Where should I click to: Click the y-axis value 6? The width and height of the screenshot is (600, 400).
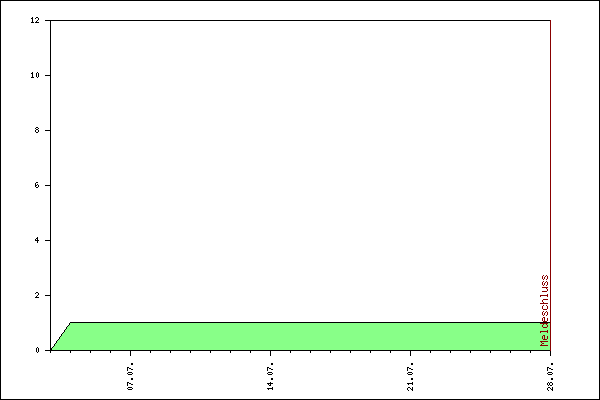tap(38, 185)
